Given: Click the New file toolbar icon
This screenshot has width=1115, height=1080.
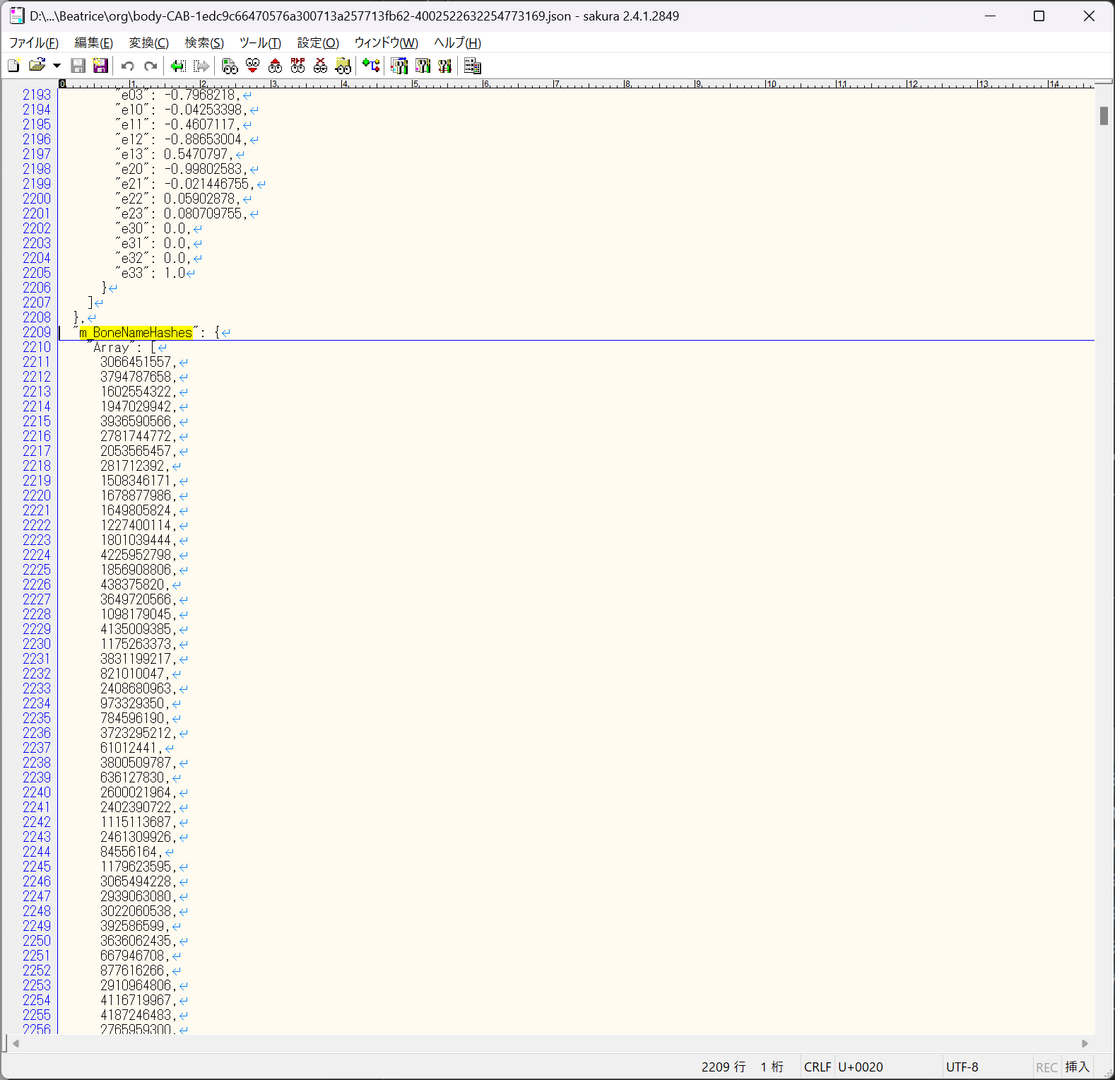Looking at the screenshot, I should [x=14, y=66].
